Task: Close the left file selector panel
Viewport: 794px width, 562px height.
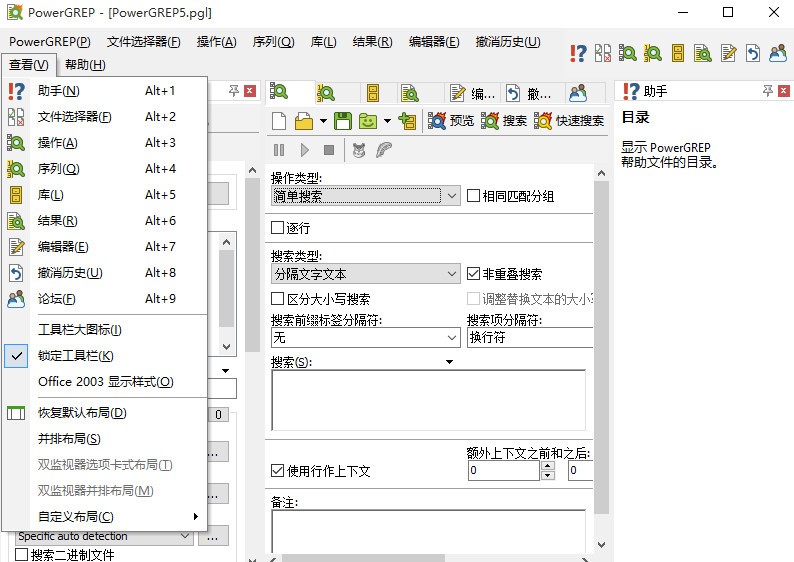Action: click(250, 91)
